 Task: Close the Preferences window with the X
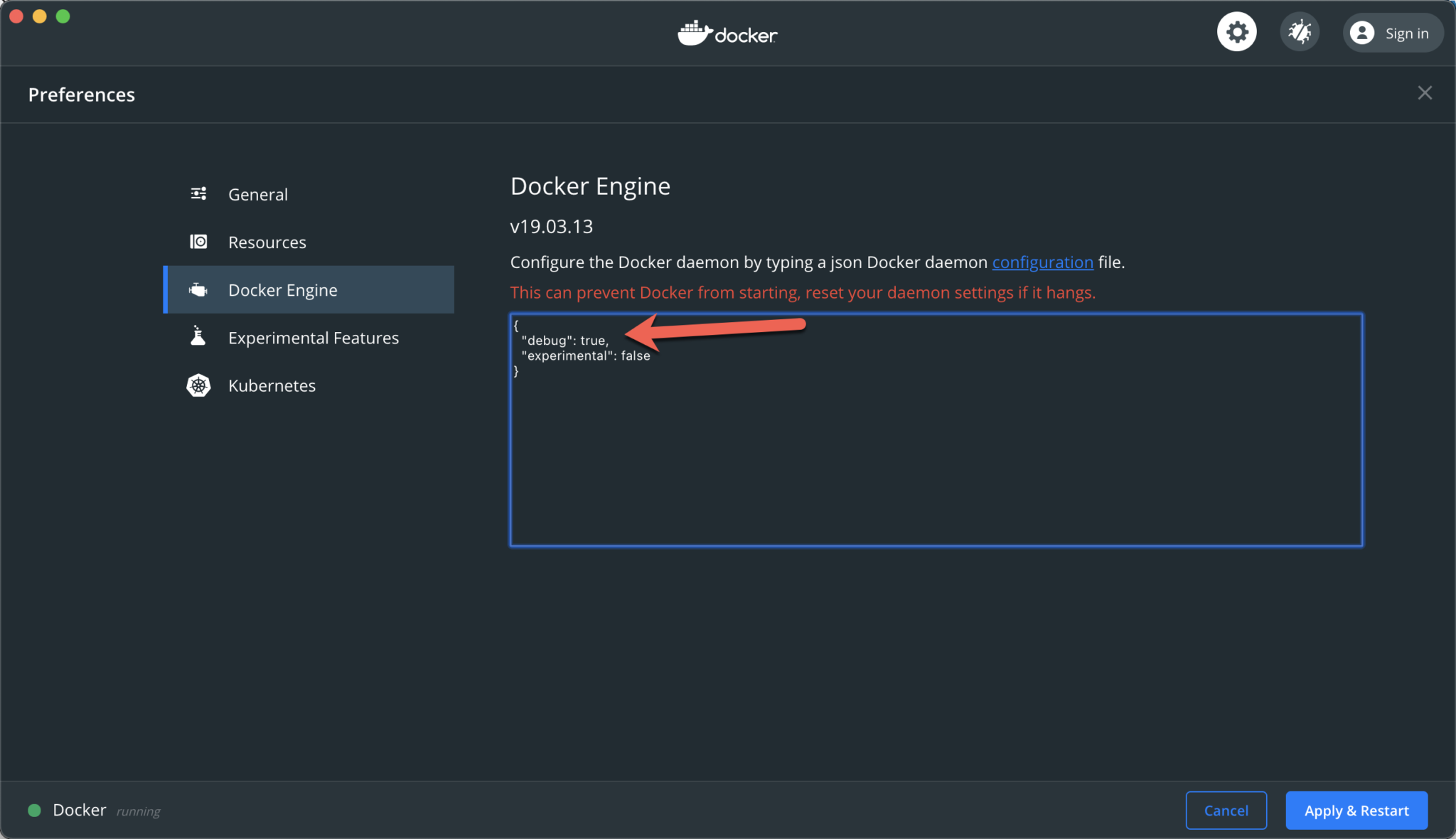point(1425,92)
